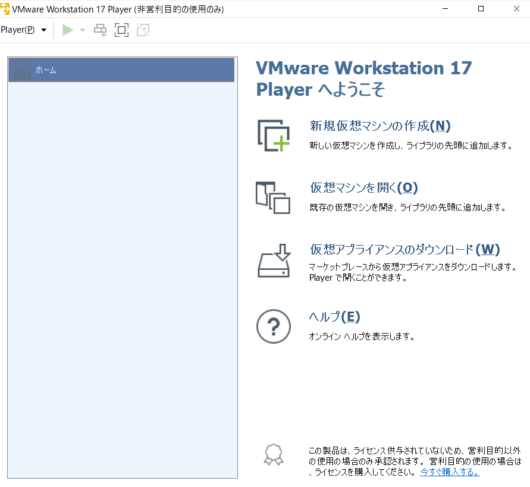This screenshot has width=530, height=487.
Task: Open the Player(P) menu
Action: tap(18, 30)
